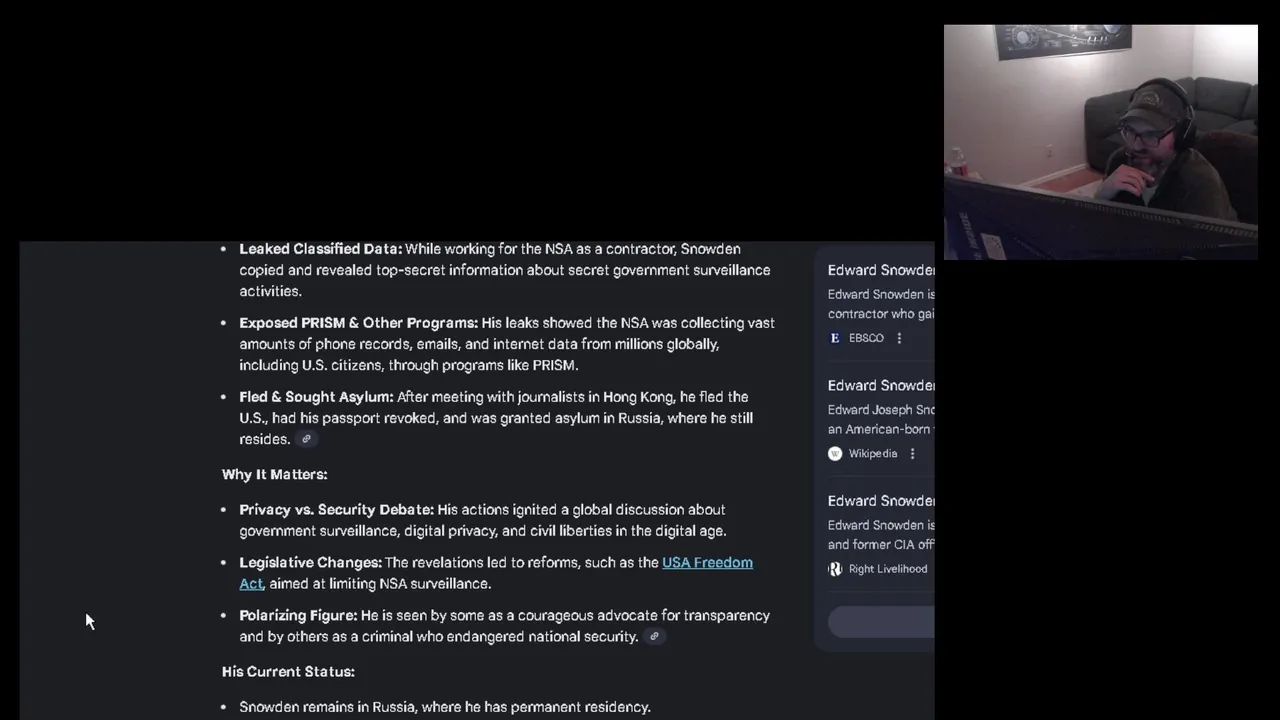Open the Wikipedia Edward Snowden card title
Viewport: 1280px width, 720px height.
881,385
